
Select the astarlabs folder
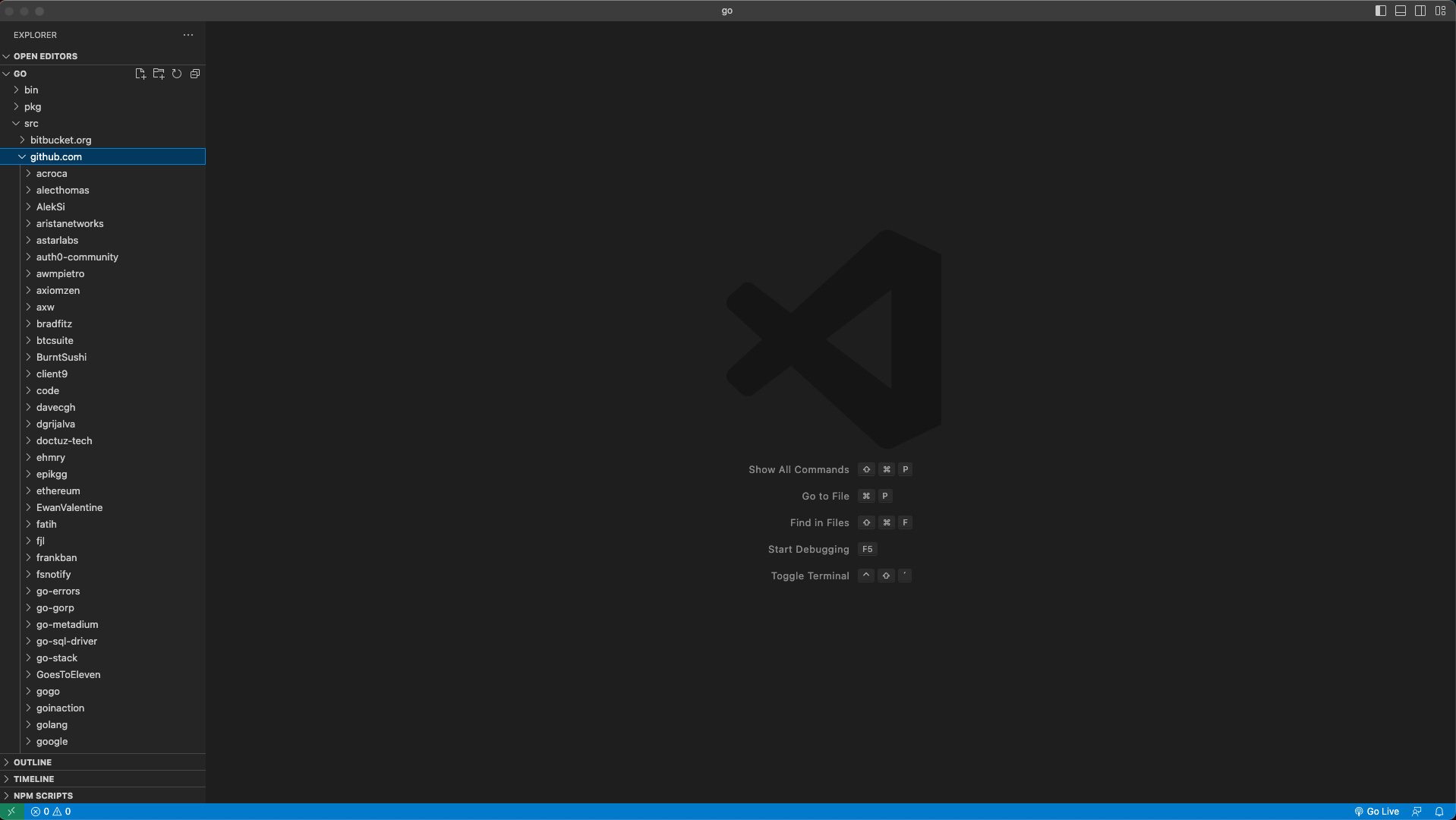102,240
